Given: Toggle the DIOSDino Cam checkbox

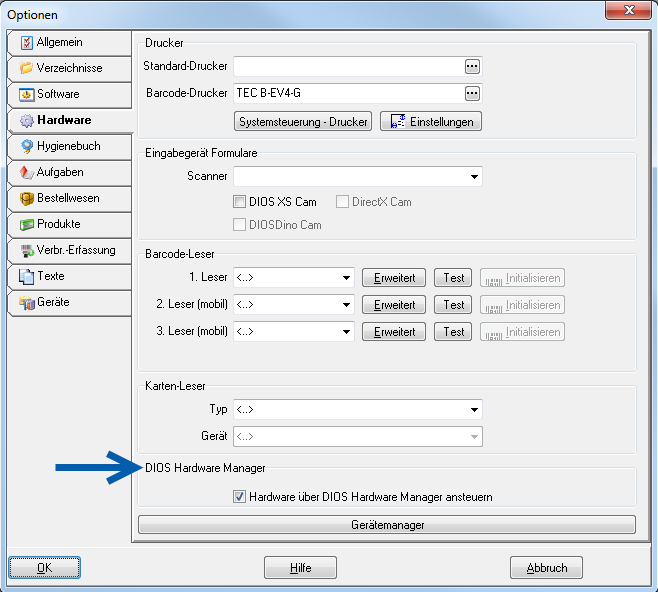Looking at the screenshot, I should click(239, 225).
